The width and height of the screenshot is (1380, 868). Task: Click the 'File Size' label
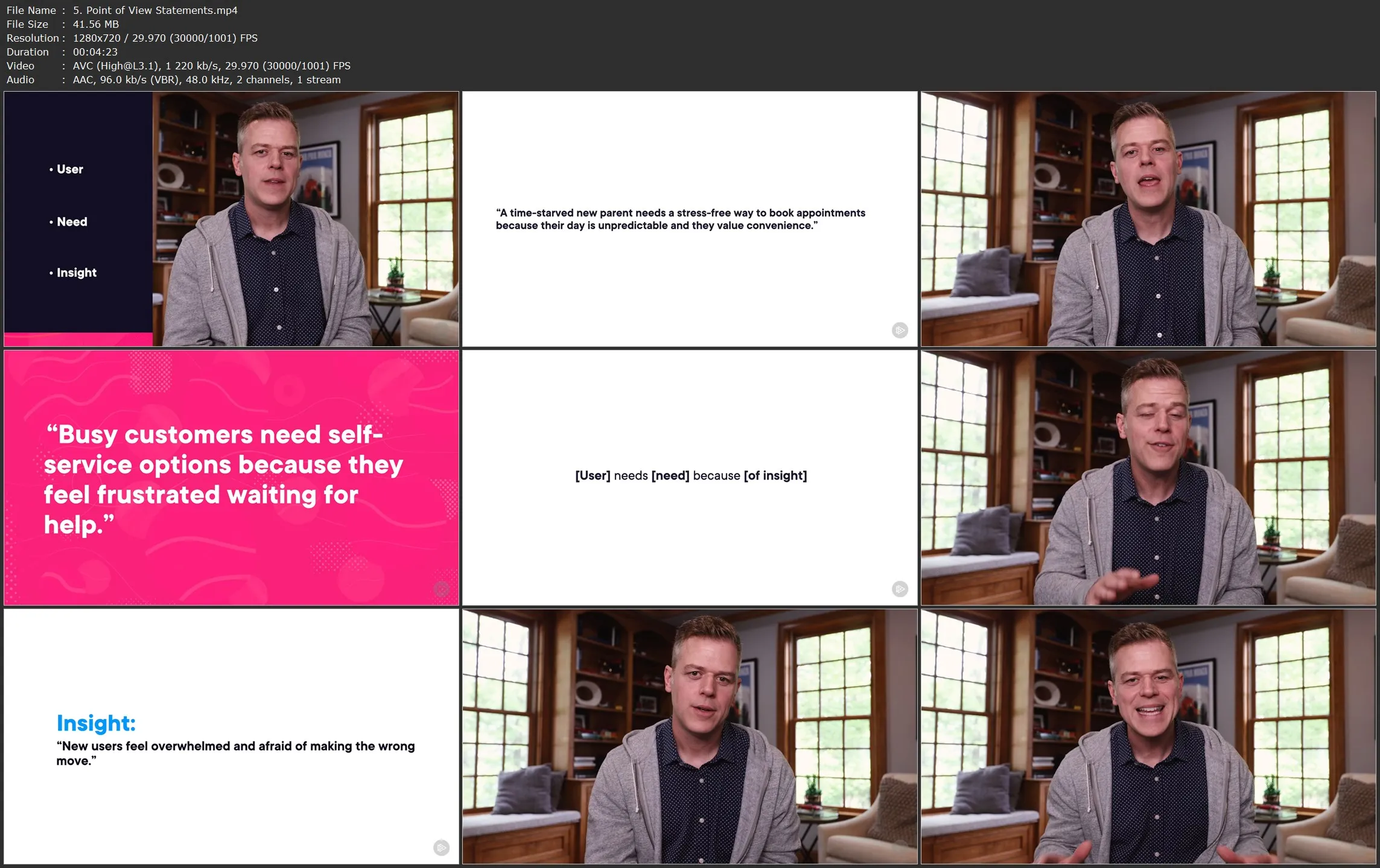point(27,24)
